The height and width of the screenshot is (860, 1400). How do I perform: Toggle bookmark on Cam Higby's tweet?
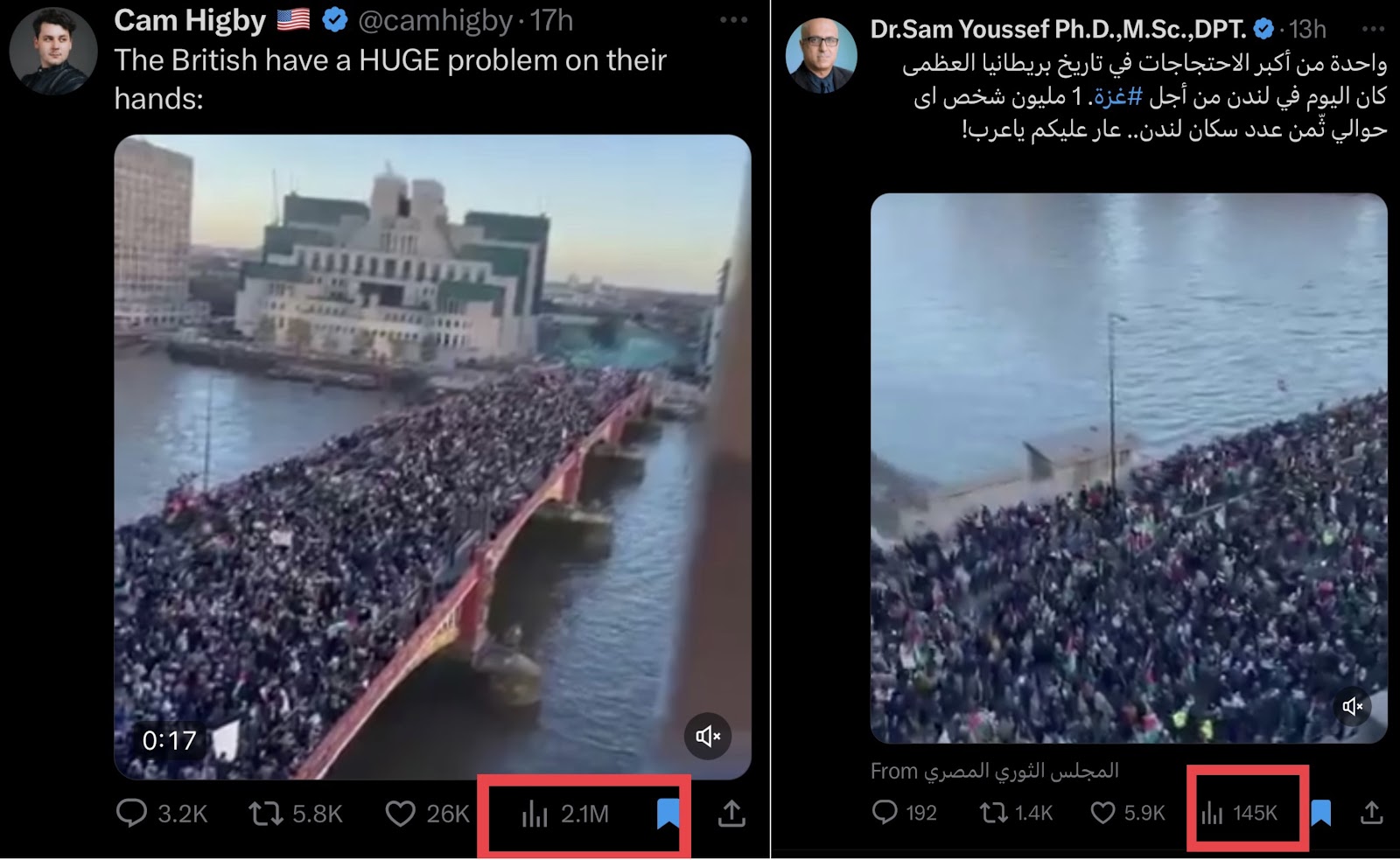point(668,814)
